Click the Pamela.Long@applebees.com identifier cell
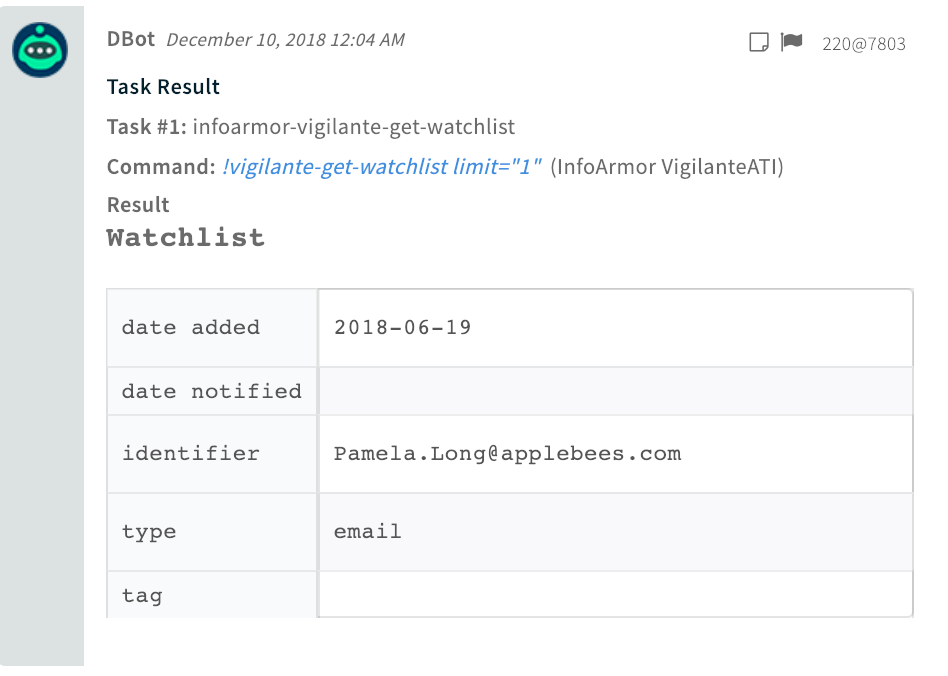Viewport: 948px width, 676px height. pos(507,454)
